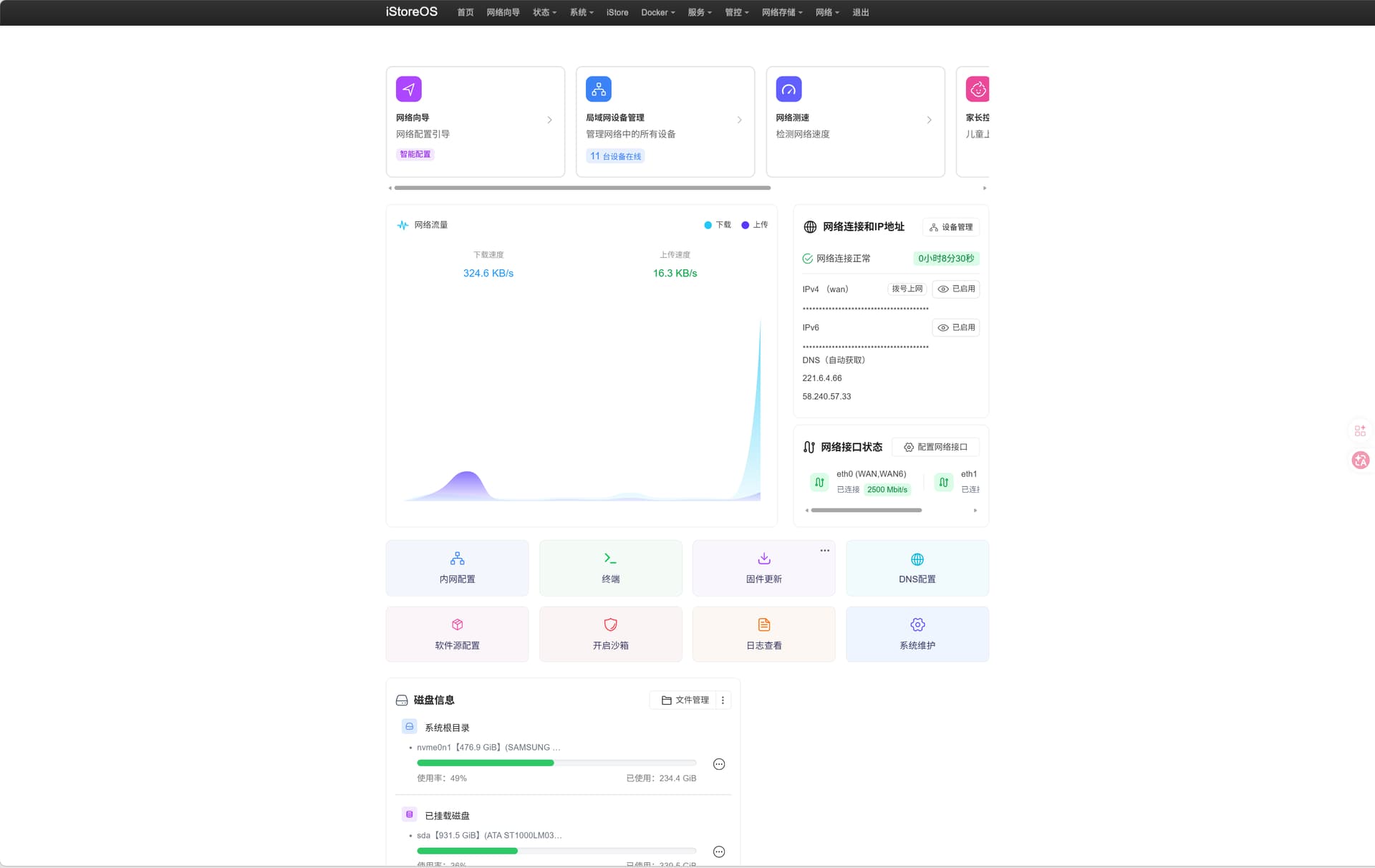
Task: Toggle the 上传 legend series
Action: (754, 225)
